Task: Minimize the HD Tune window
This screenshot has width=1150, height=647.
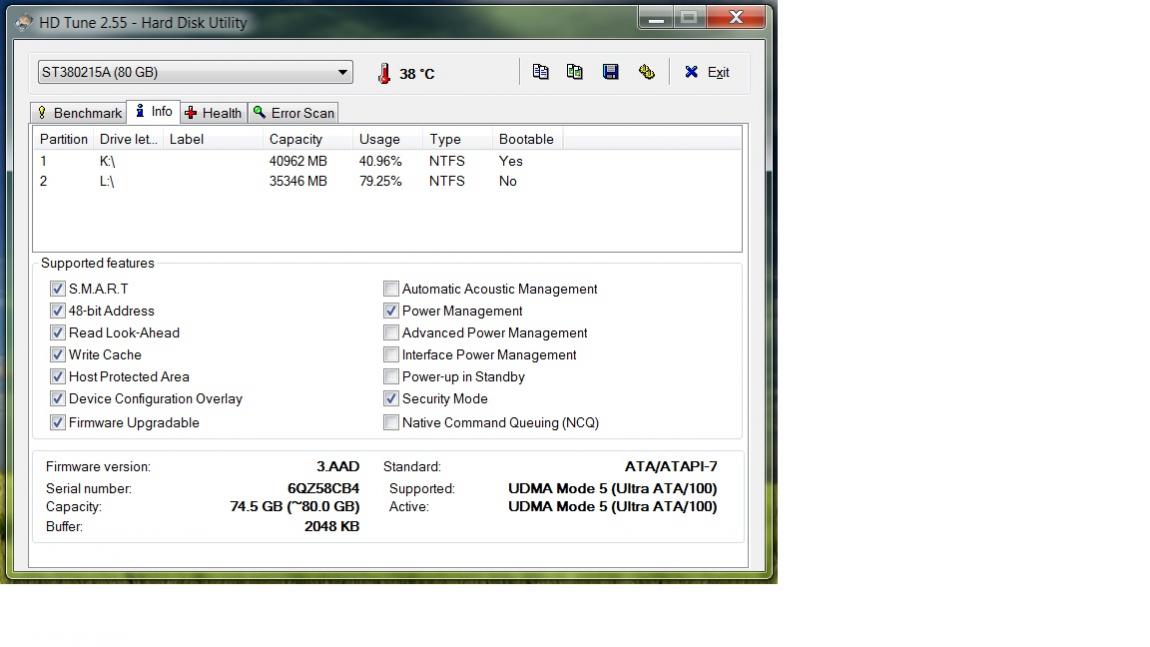Action: (x=656, y=18)
